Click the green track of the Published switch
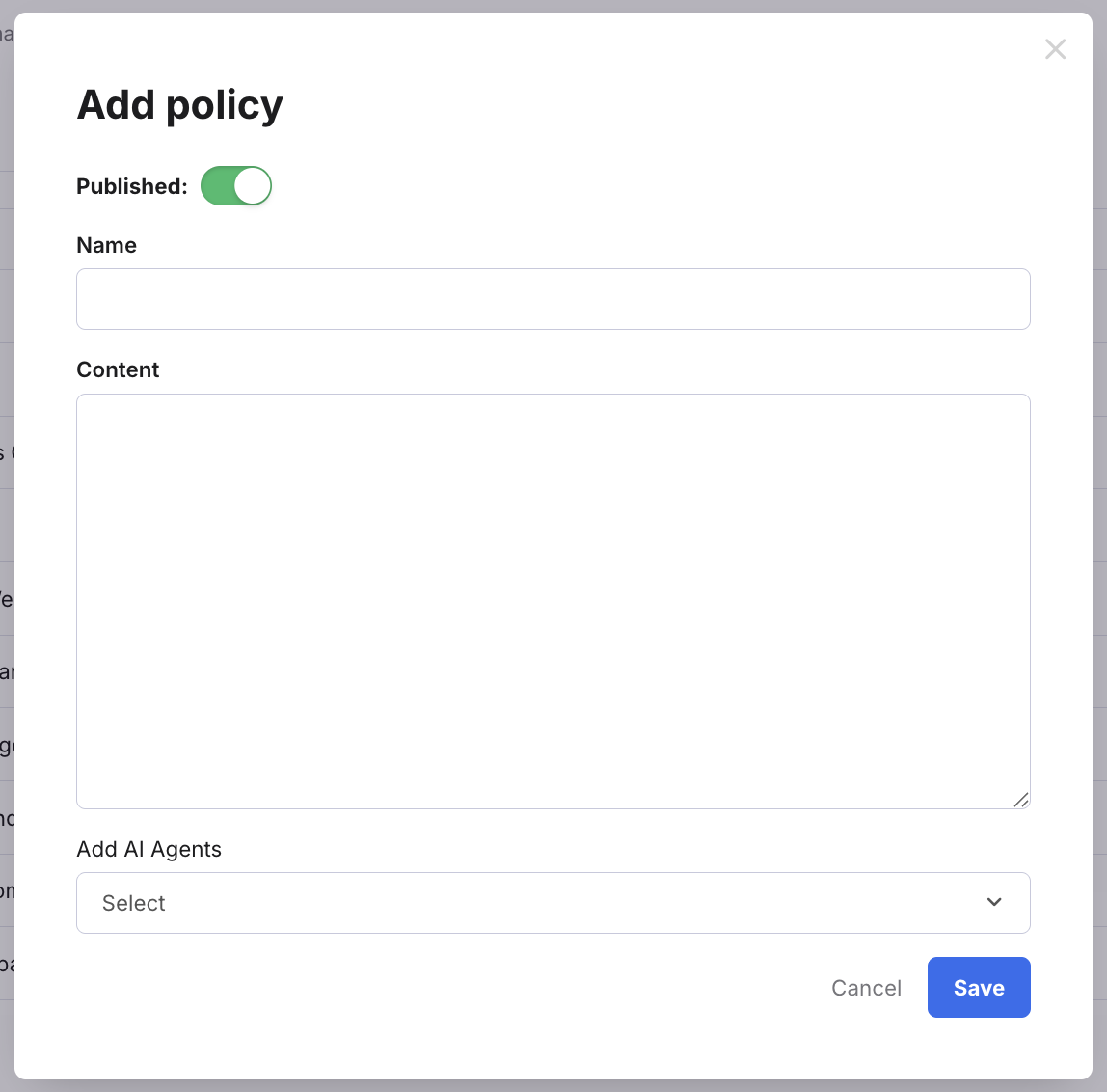Image resolution: width=1107 pixels, height=1092 pixels. (218, 186)
